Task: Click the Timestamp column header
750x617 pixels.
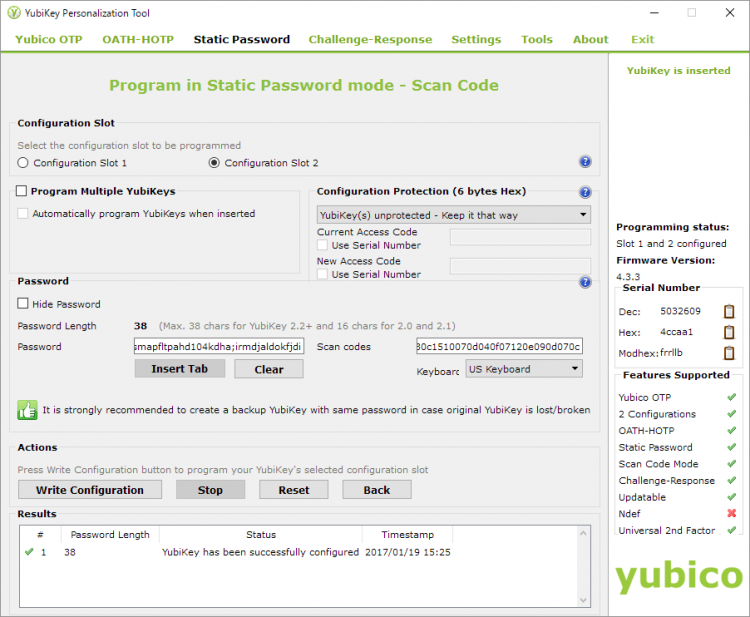Action: [408, 535]
